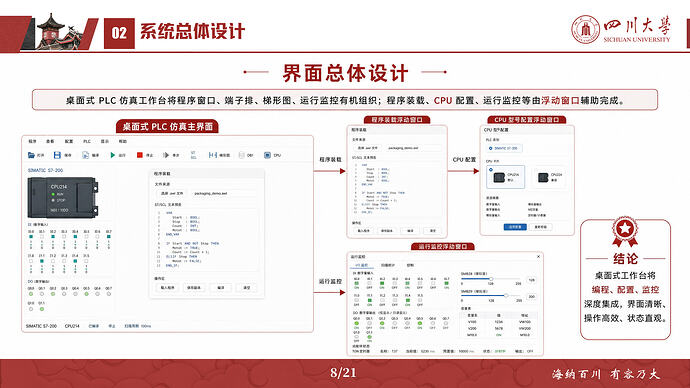Click the SMB29 value box showing 200
690x388 pixels.
click(x=531, y=296)
